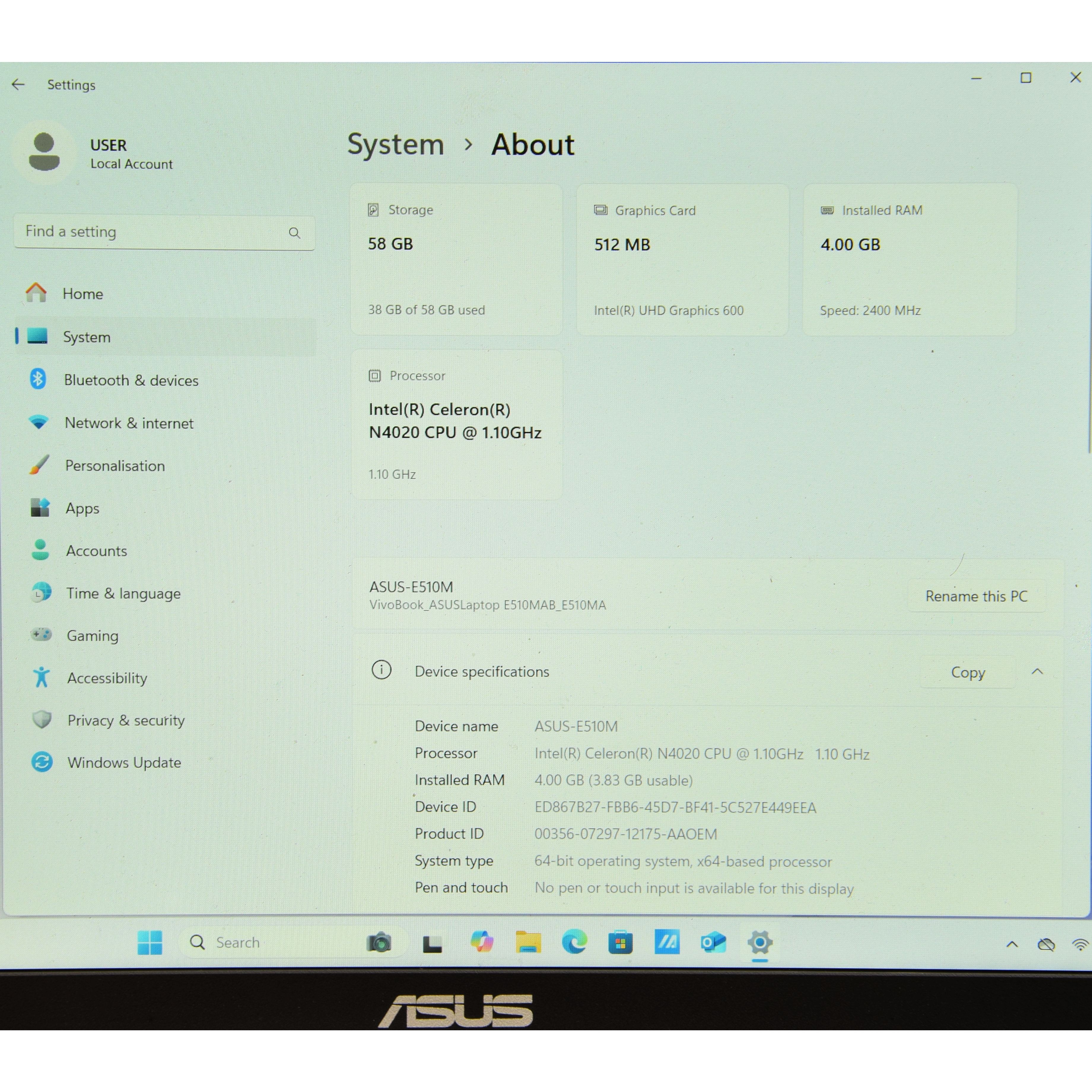1092x1092 pixels.
Task: Launch Microsoft Edge from the taskbar
Action: [574, 942]
